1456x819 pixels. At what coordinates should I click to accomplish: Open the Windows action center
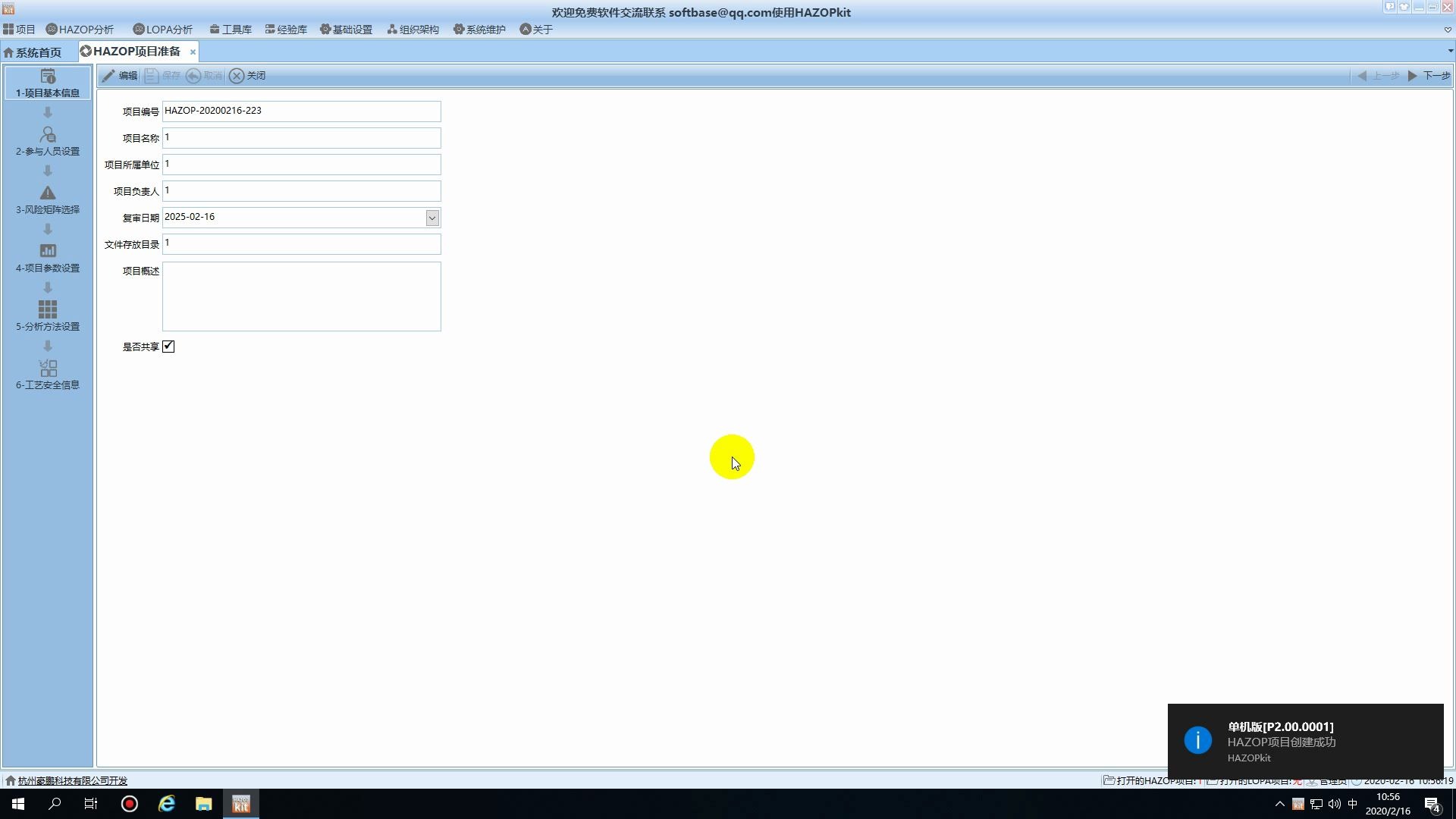pyautogui.click(x=1432, y=805)
